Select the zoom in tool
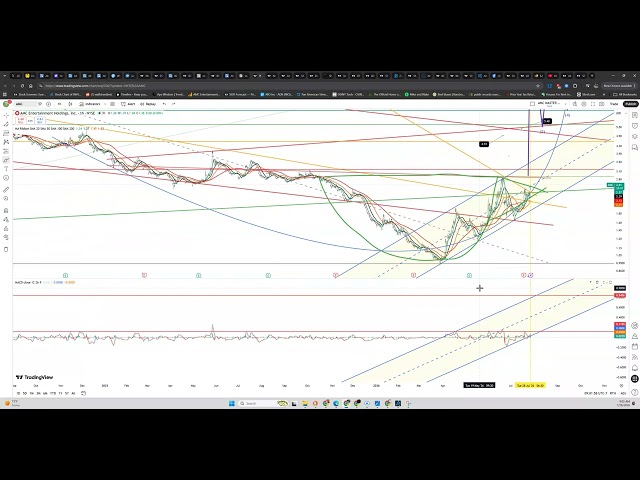This screenshot has height=480, width=640. point(6,199)
